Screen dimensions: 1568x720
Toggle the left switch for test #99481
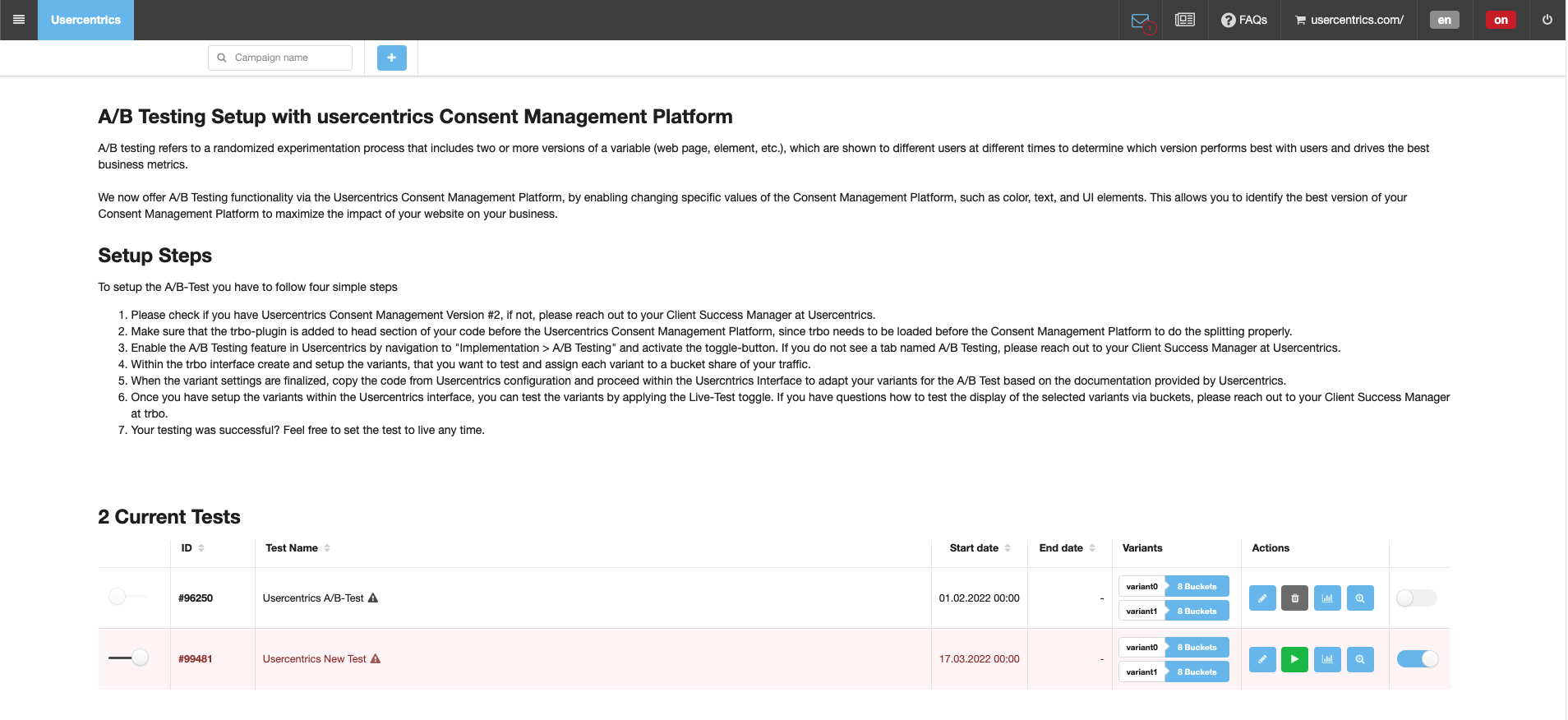click(x=128, y=658)
